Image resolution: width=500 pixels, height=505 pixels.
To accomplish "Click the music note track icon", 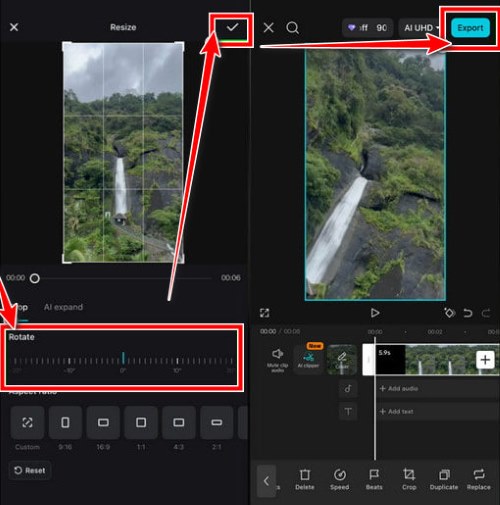I will [x=348, y=389].
